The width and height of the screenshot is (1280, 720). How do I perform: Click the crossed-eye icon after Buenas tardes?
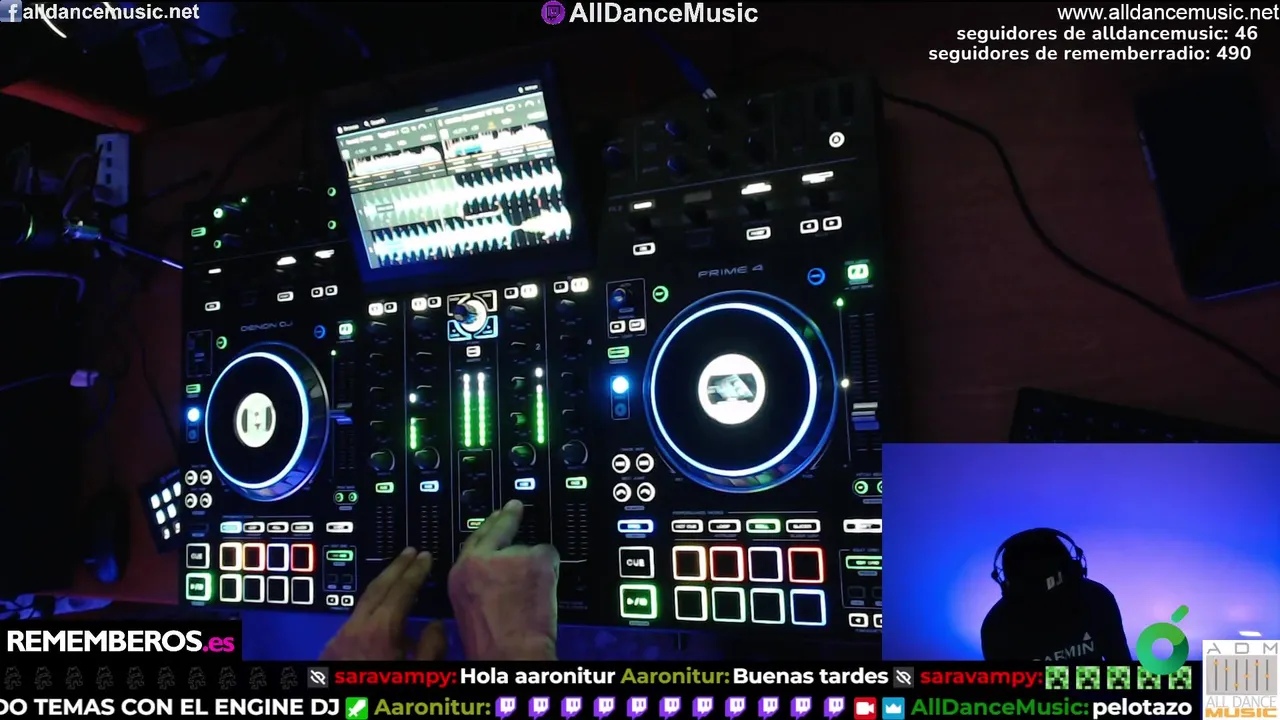[x=903, y=677]
